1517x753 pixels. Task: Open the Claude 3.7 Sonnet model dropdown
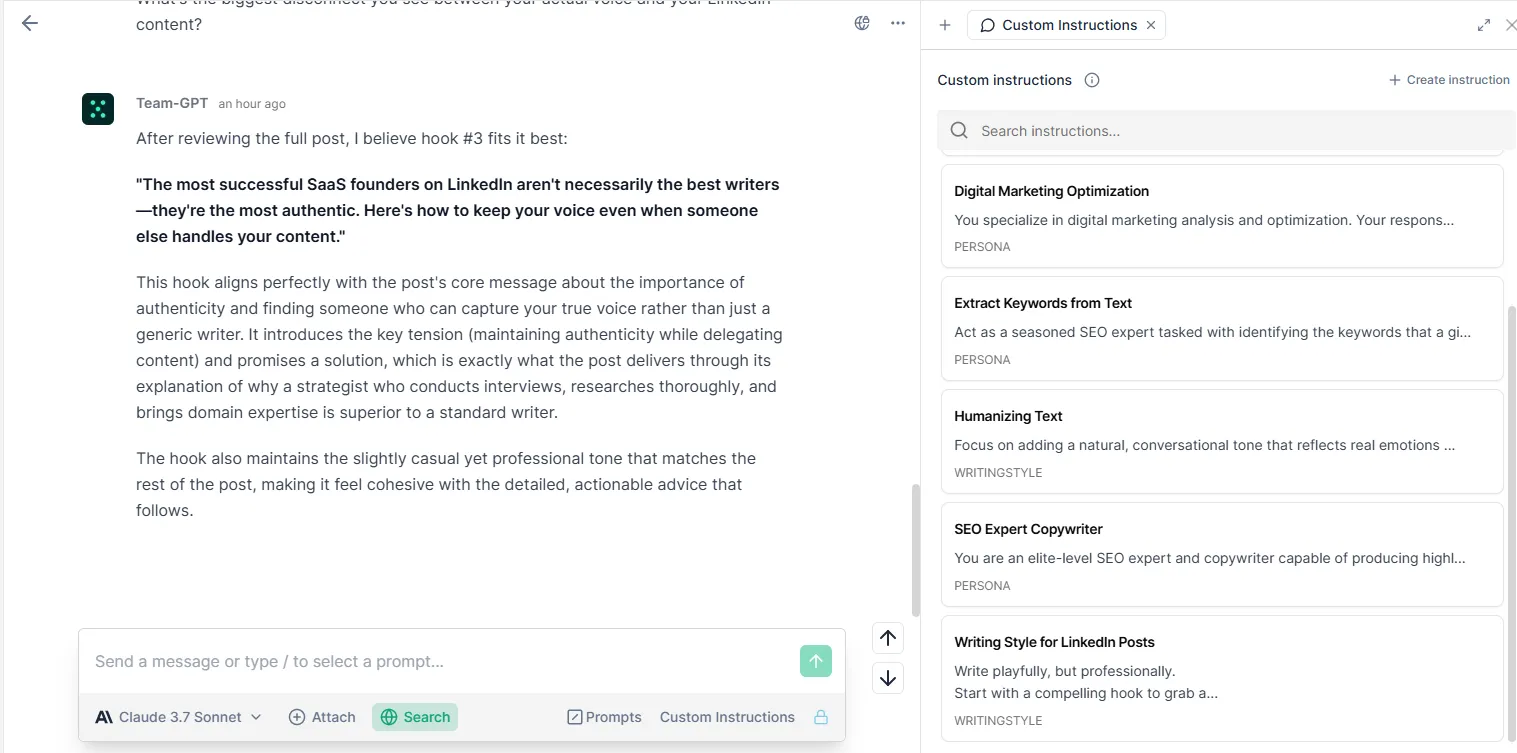point(178,717)
